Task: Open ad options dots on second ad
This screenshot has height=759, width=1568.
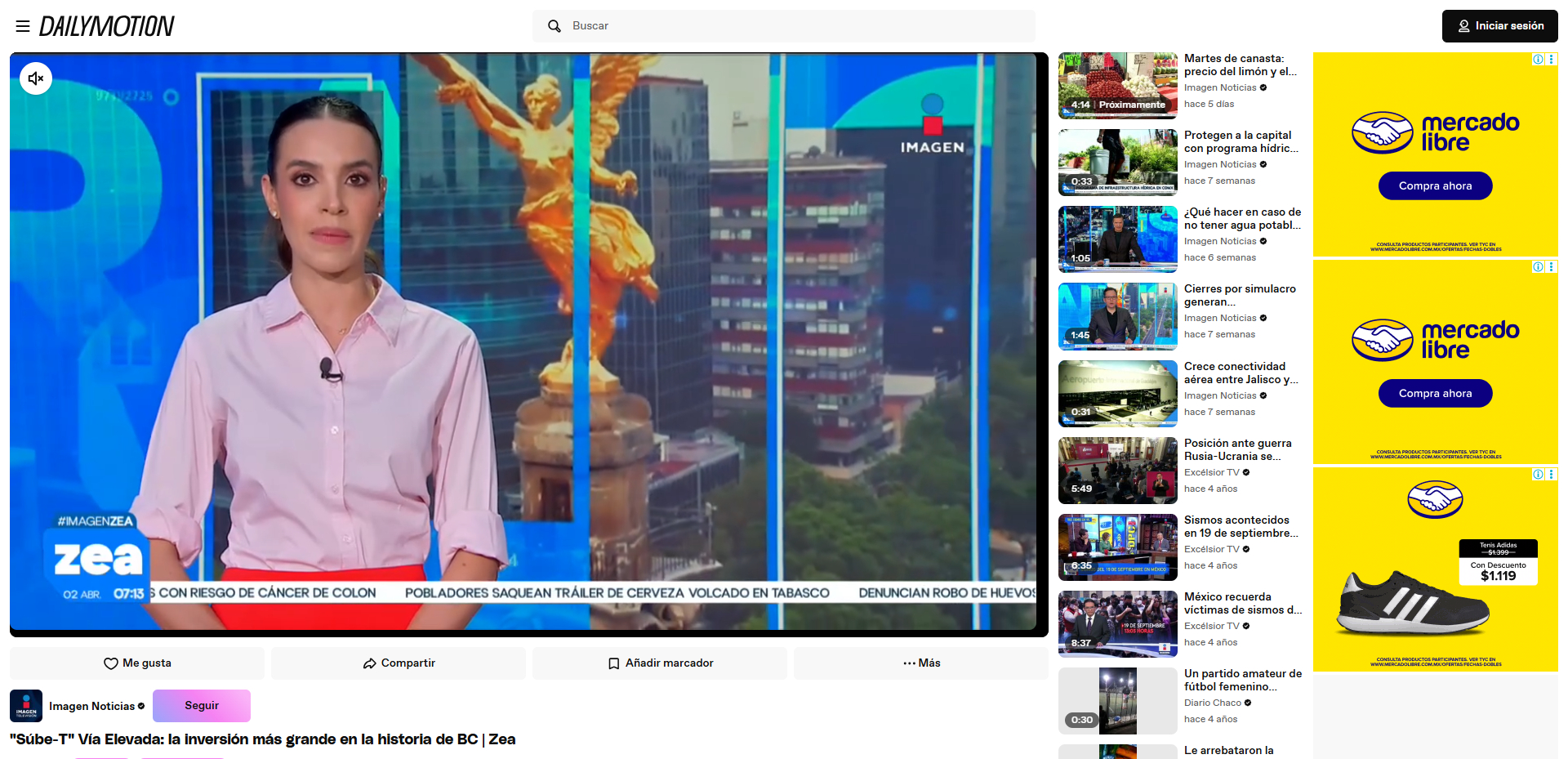Action: coord(1552,267)
